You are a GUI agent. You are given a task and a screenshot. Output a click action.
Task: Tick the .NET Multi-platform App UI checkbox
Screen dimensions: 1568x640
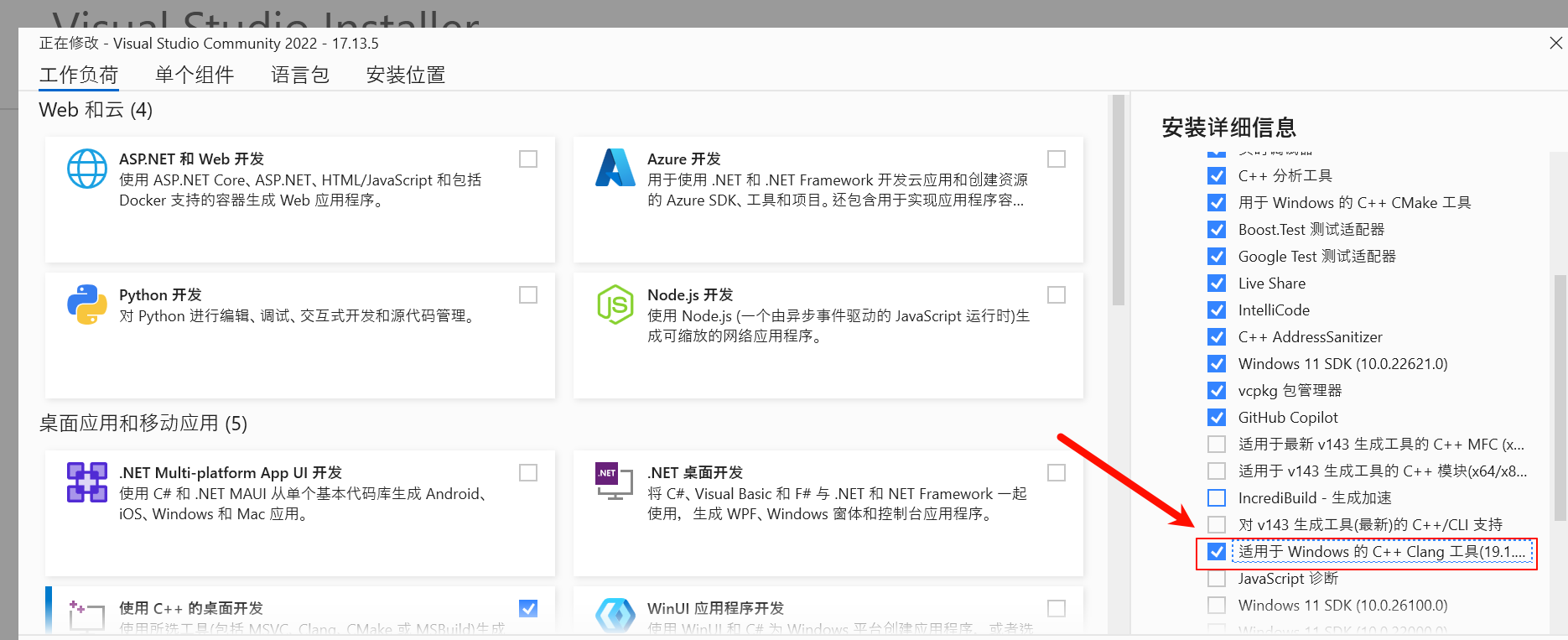(528, 473)
